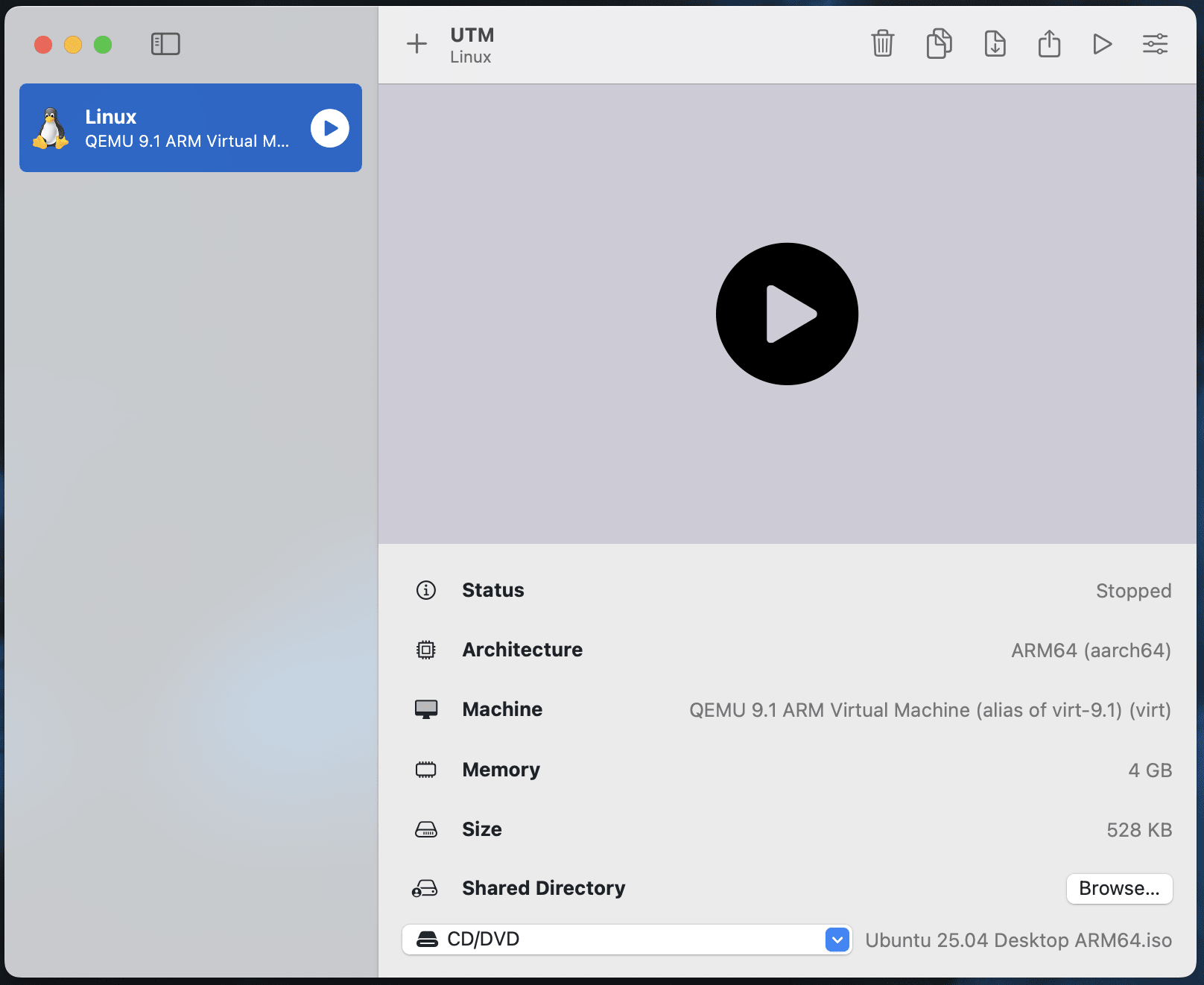Click the Architecture chip icon

[x=426, y=650]
